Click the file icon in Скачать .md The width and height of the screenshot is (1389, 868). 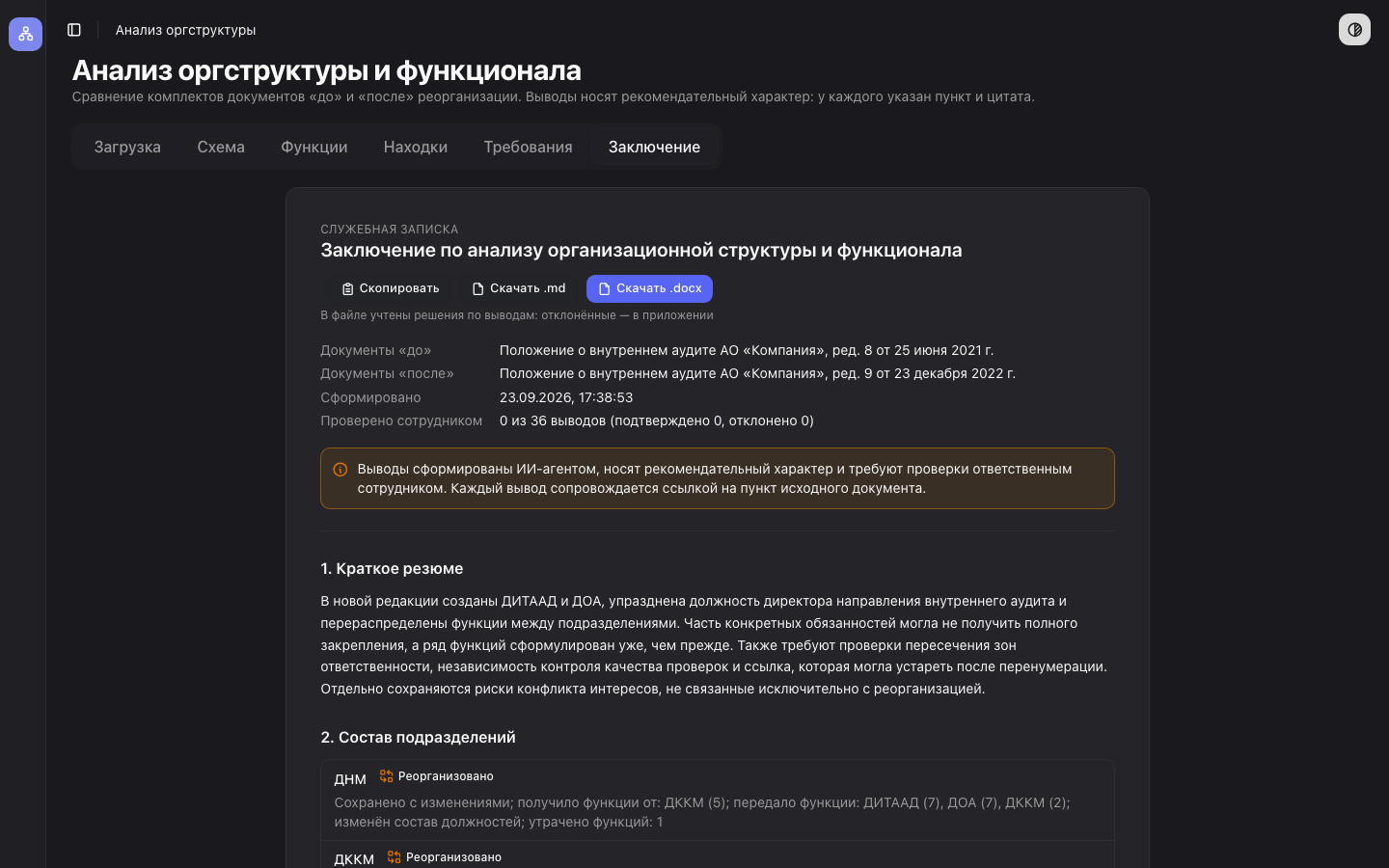(x=477, y=288)
